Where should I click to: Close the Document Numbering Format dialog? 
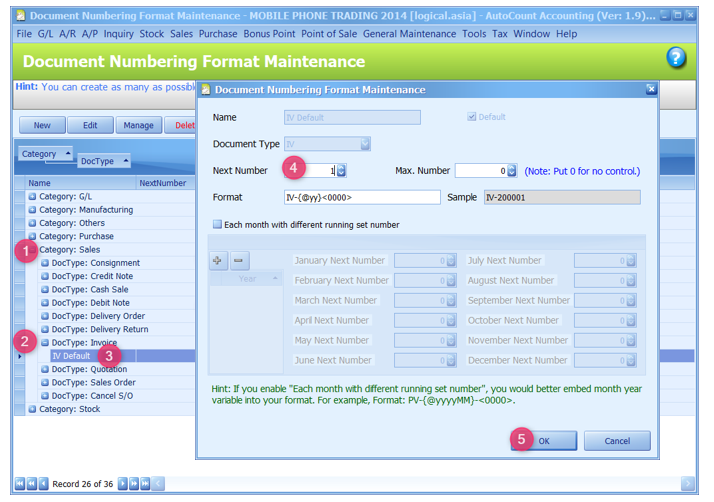pyautogui.click(x=651, y=89)
